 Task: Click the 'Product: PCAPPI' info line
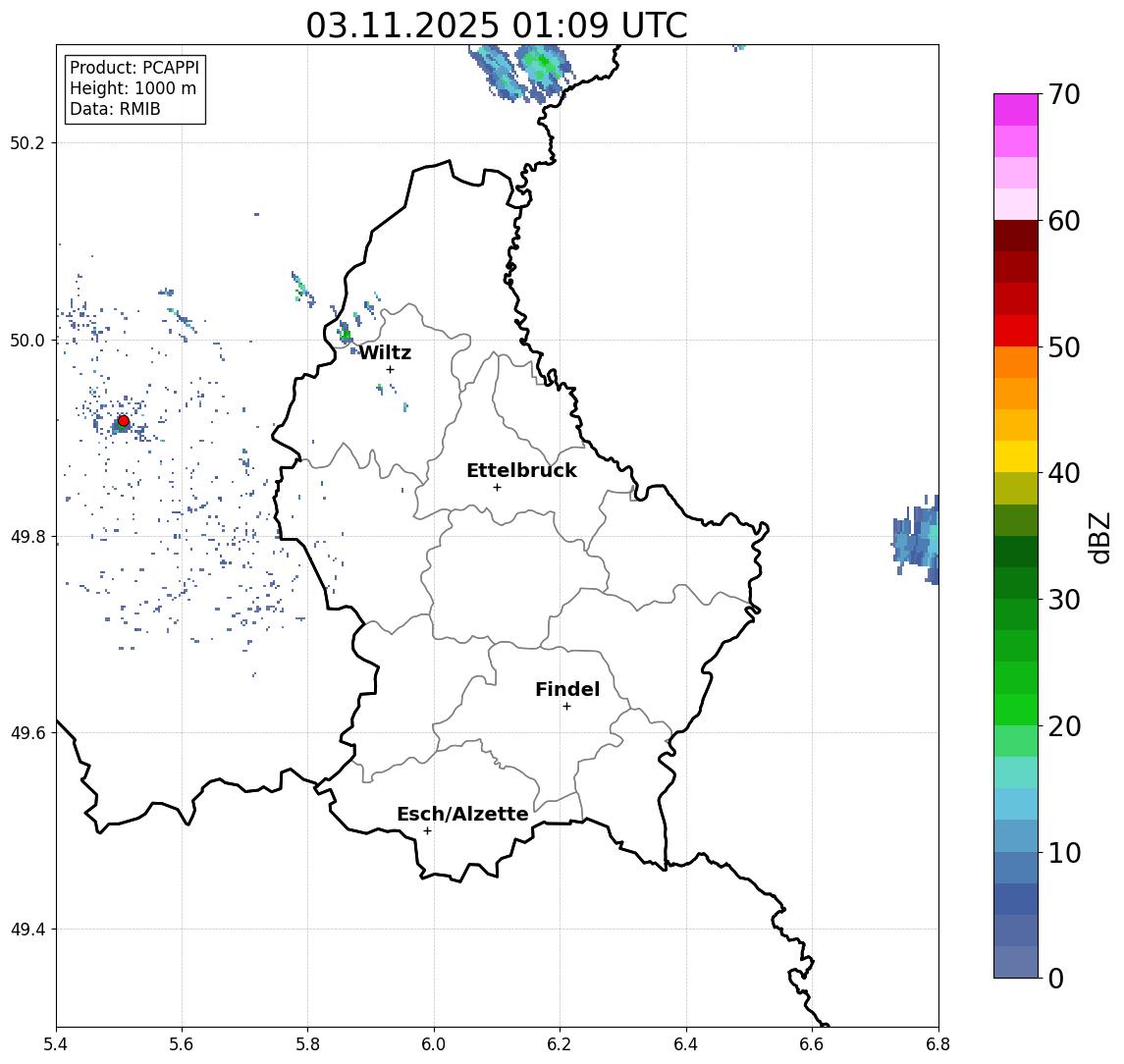[134, 68]
